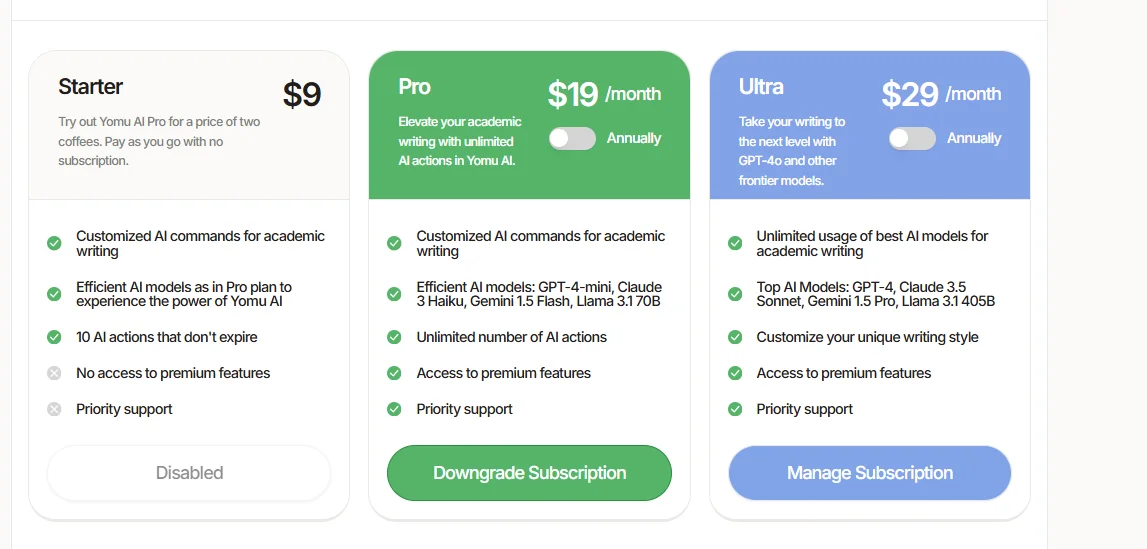Click check icon beside Efficient AI models GPT-4-mini
The width and height of the screenshot is (1147, 549).
click(x=394, y=294)
